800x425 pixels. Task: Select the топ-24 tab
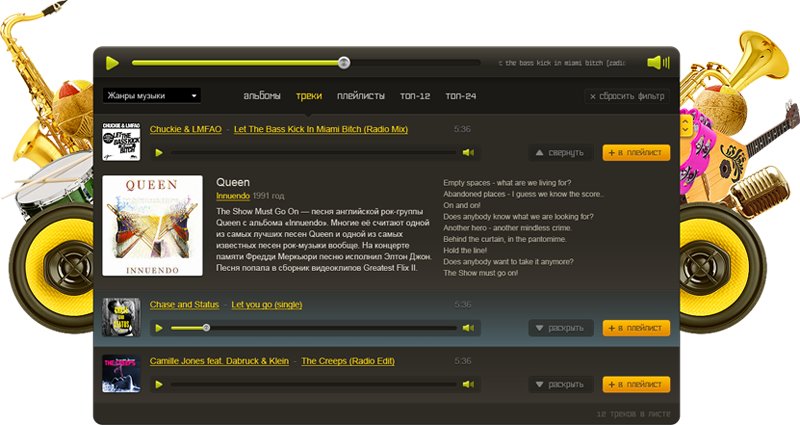461,96
